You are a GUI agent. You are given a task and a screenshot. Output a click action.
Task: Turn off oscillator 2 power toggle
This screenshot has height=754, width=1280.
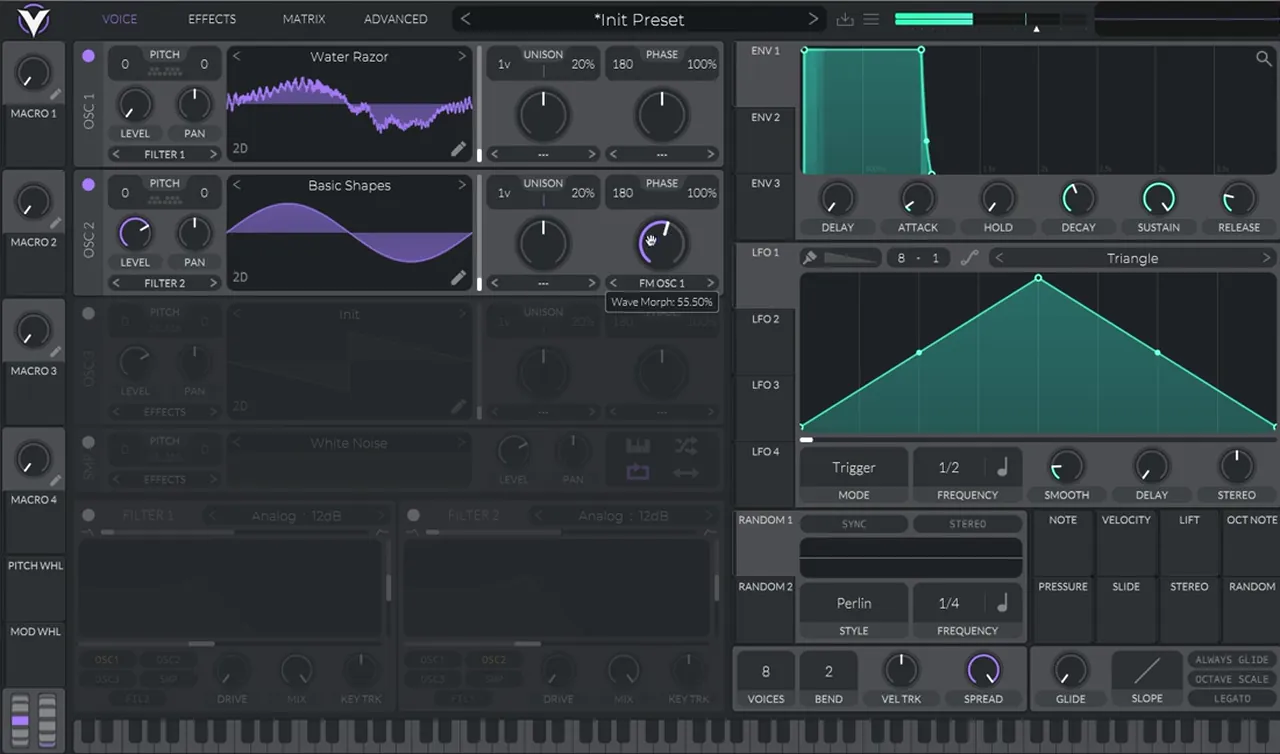[88, 184]
